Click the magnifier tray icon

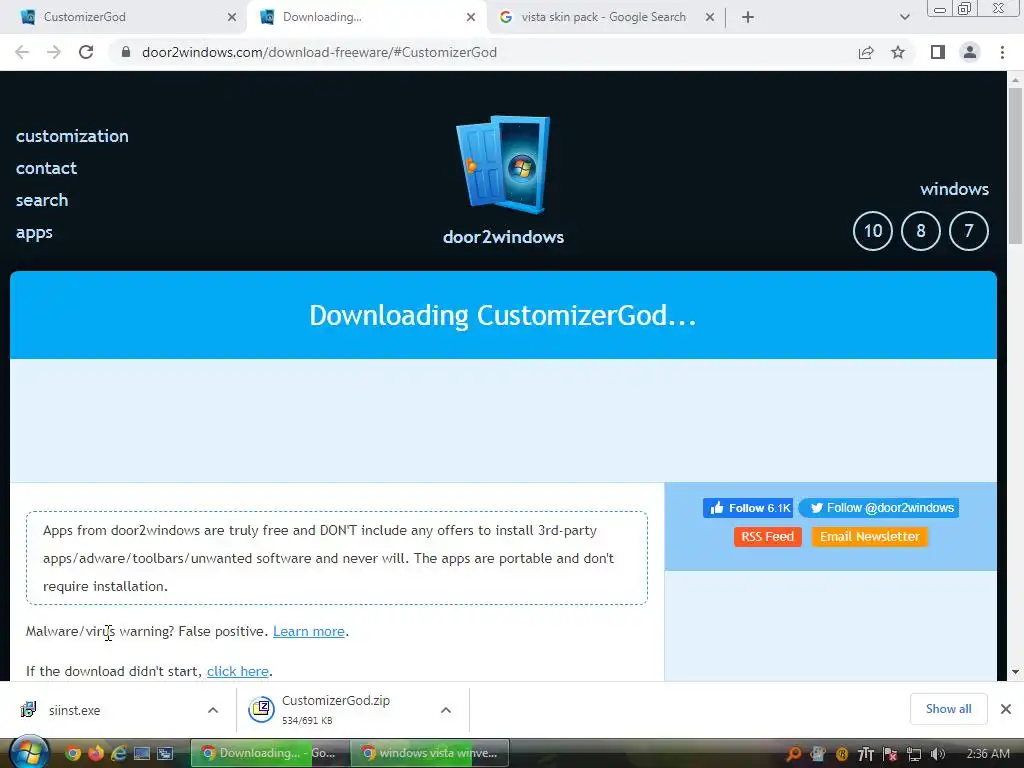[x=793, y=754]
